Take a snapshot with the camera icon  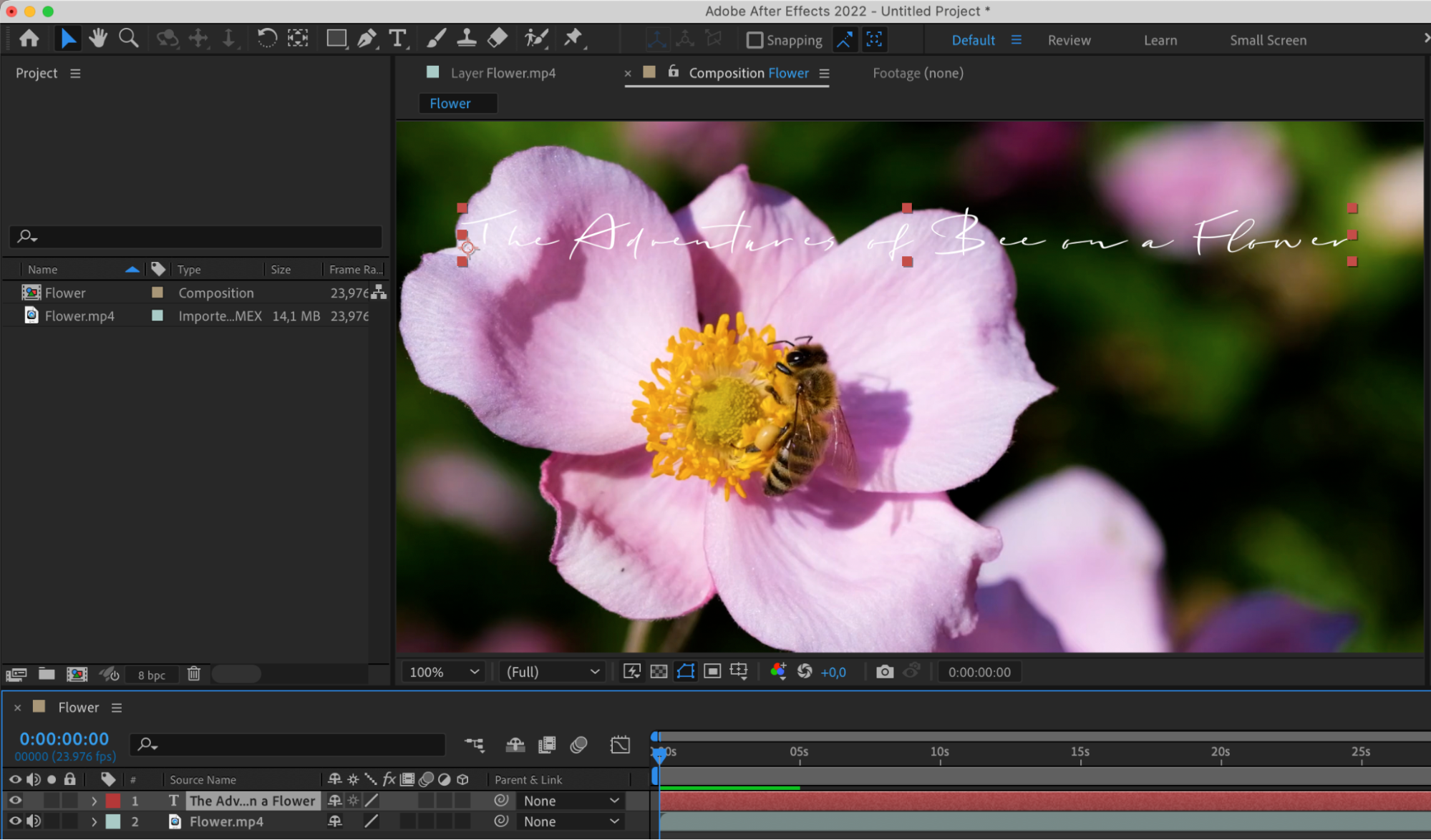click(885, 672)
